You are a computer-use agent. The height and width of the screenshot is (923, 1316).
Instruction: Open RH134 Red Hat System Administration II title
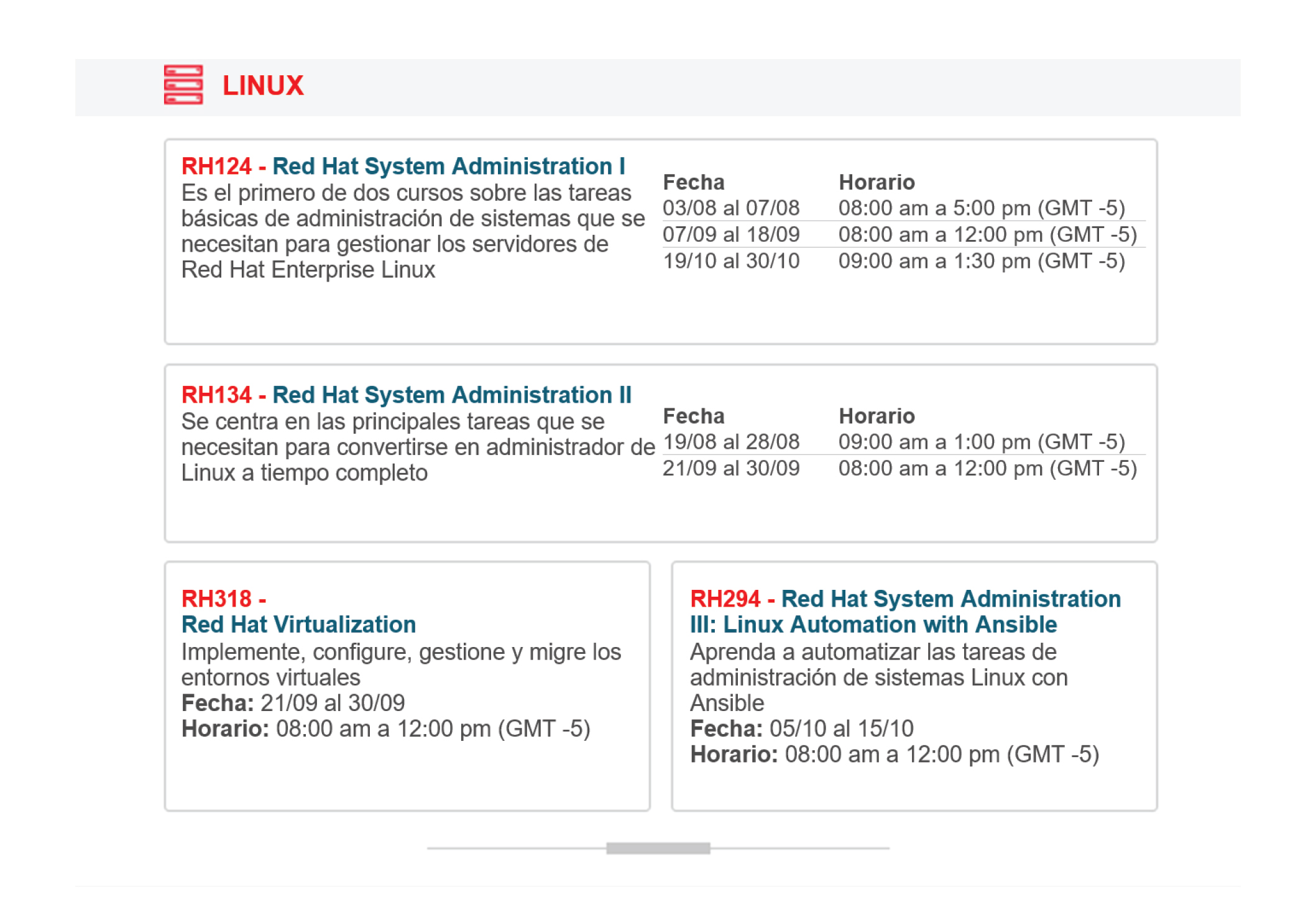[x=406, y=395]
